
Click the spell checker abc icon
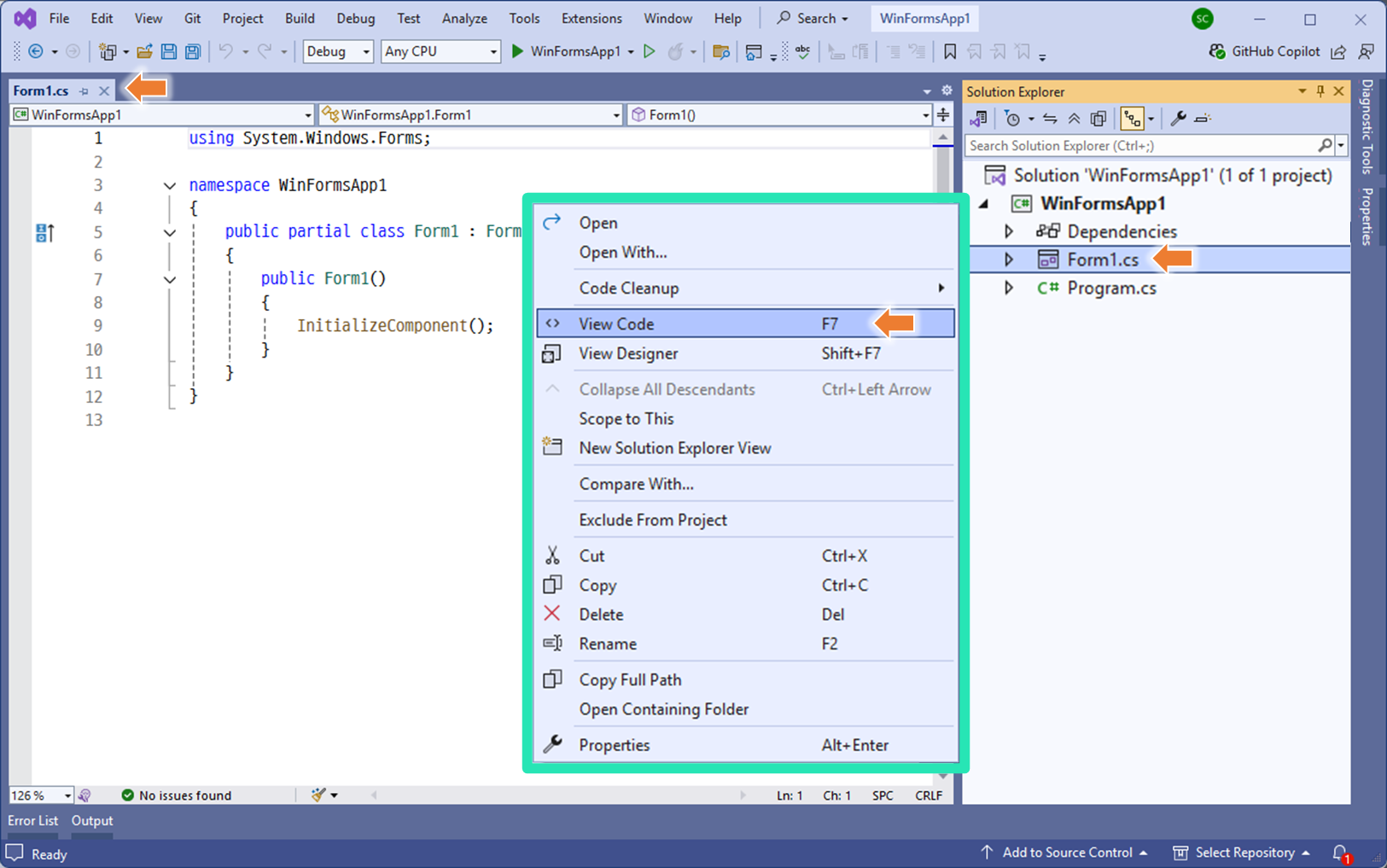[x=802, y=51]
